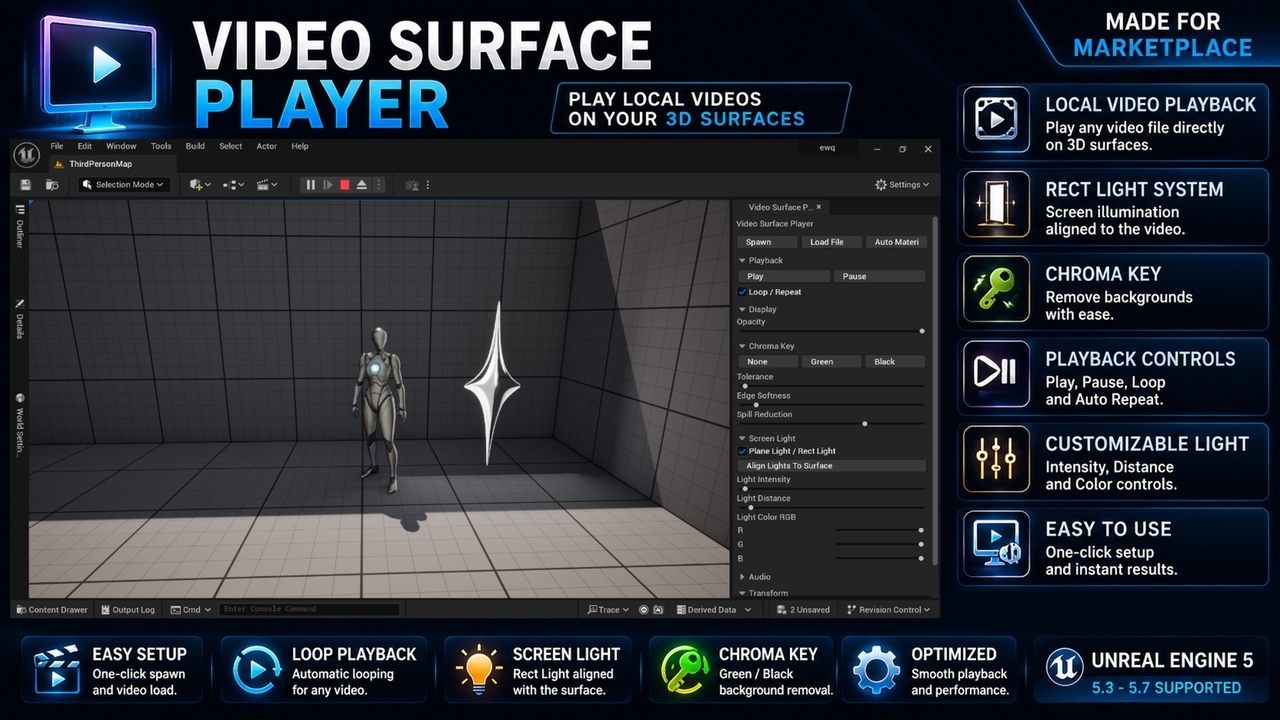This screenshot has width=1280, height=720.
Task: Open the Actor menu
Action: click(266, 146)
